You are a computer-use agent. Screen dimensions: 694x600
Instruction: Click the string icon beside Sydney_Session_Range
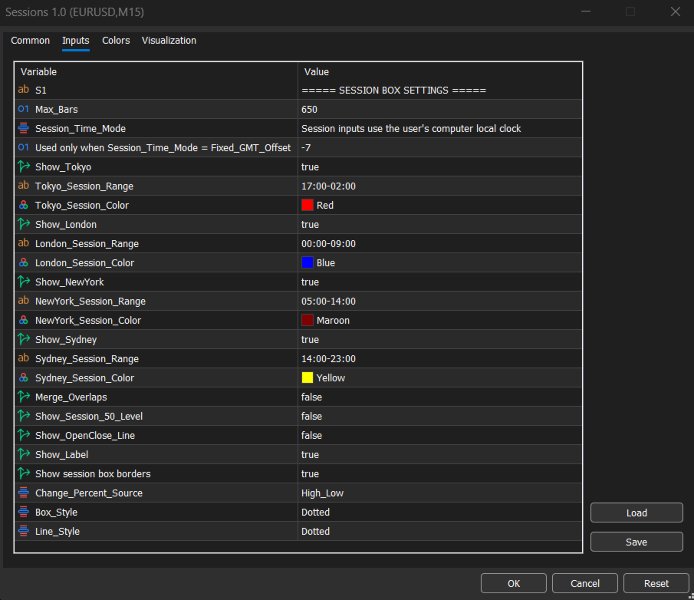pos(23,358)
